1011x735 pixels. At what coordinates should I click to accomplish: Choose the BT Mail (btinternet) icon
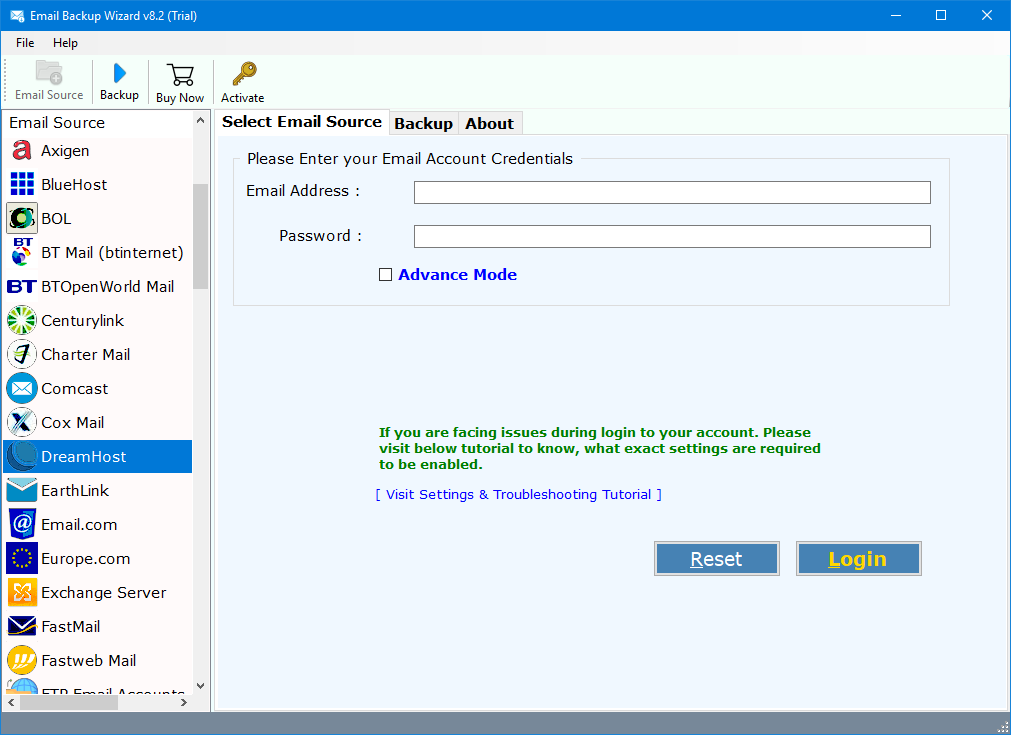[x=22, y=252]
